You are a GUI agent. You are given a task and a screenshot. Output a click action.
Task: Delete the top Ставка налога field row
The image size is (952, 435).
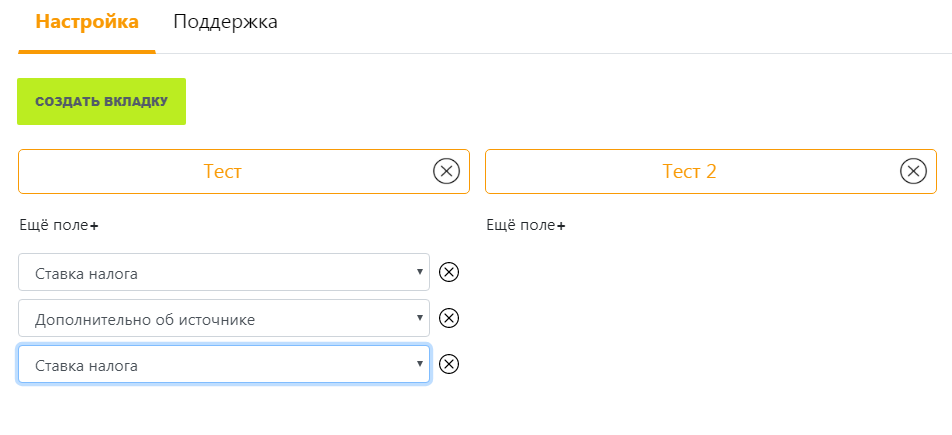coord(449,272)
